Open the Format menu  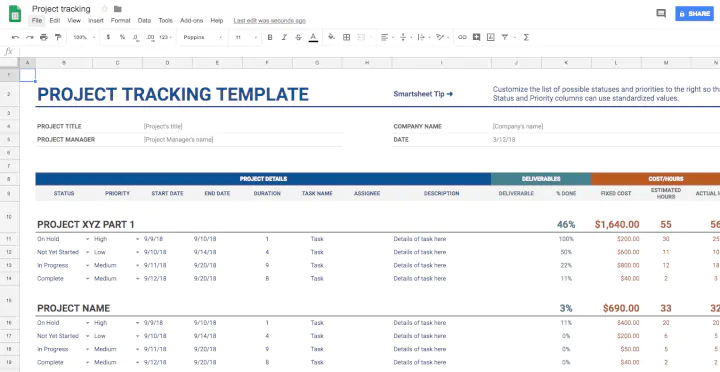click(x=121, y=21)
